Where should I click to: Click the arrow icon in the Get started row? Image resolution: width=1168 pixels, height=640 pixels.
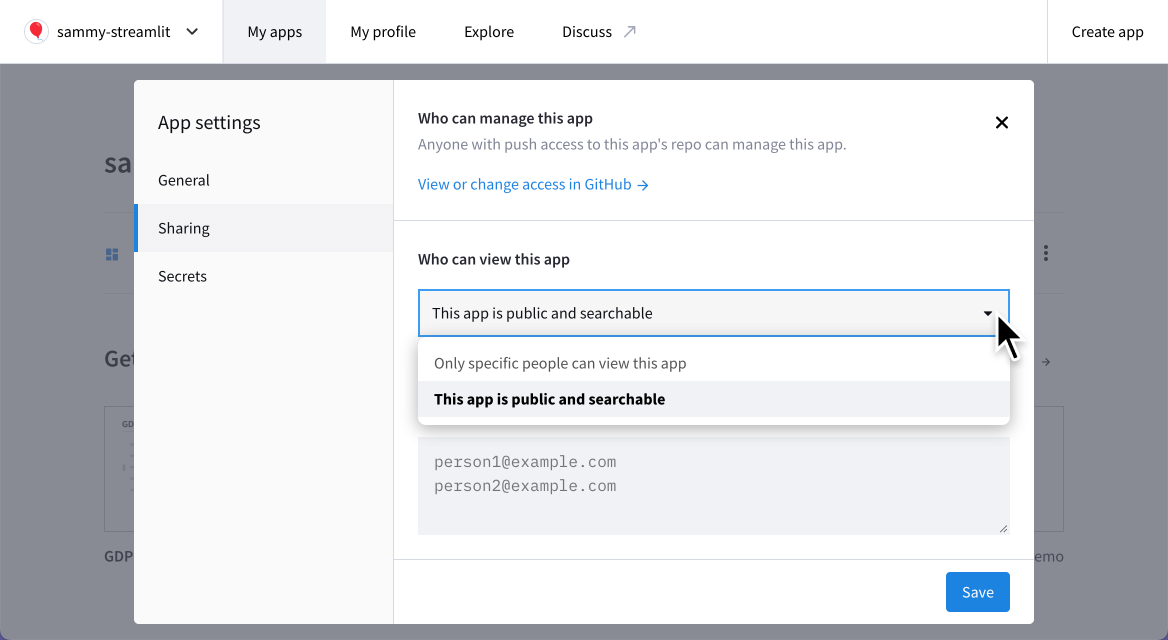pos(1045,362)
